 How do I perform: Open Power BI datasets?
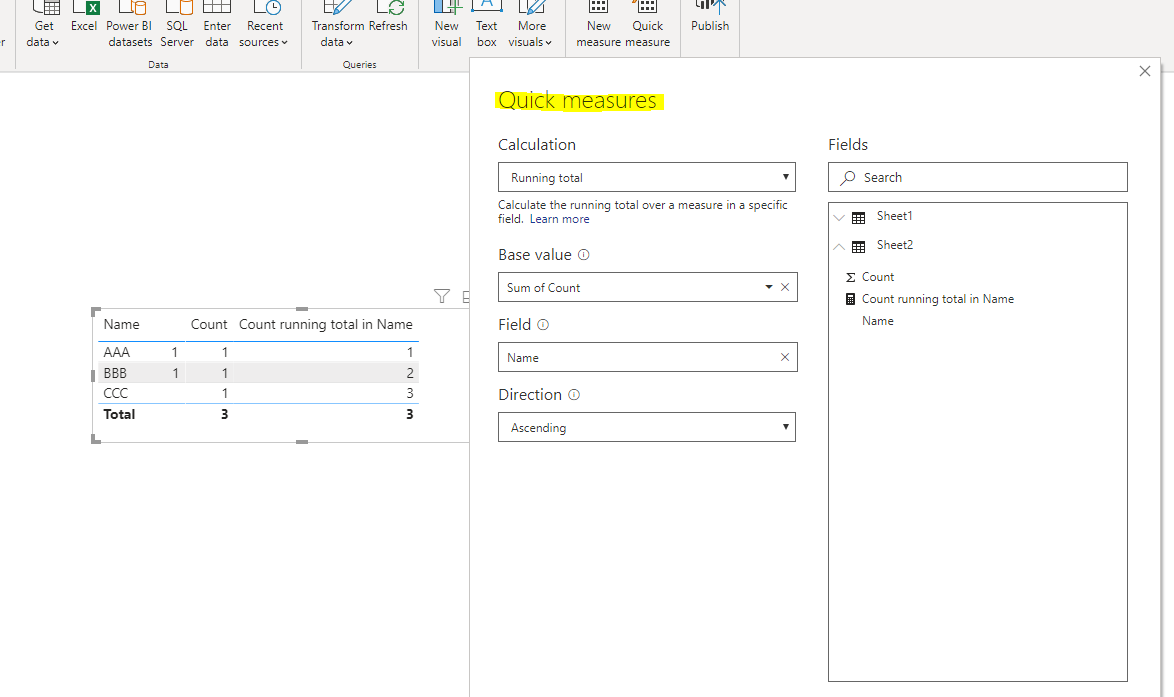pyautogui.click(x=130, y=25)
